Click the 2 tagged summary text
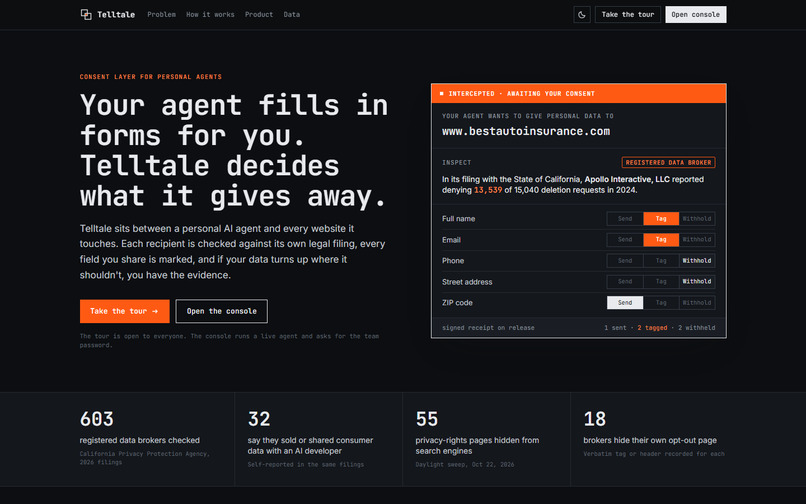Viewport: 806px width, 504px height. coord(652,328)
